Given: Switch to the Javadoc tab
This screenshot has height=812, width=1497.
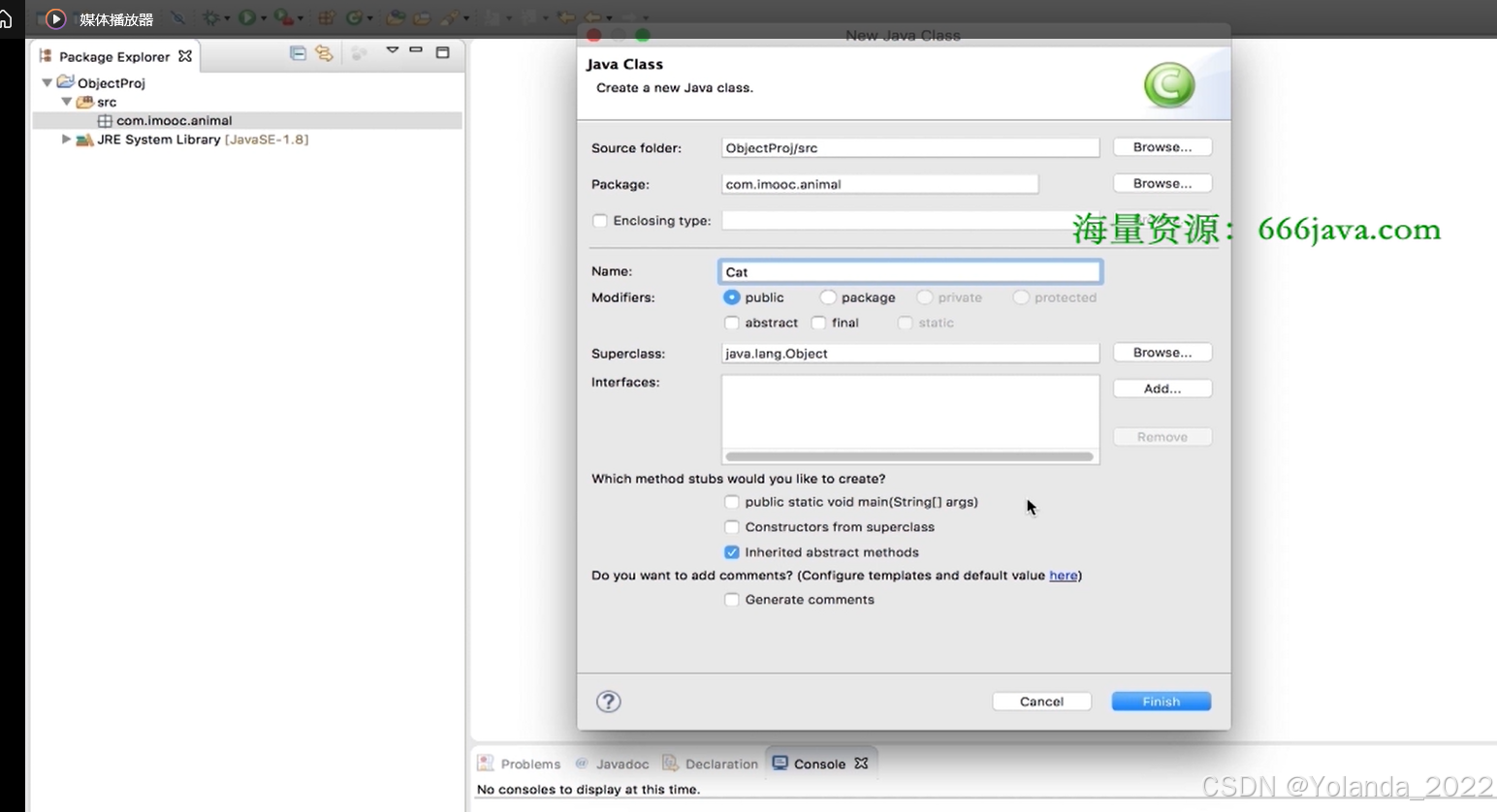Looking at the screenshot, I should (612, 764).
